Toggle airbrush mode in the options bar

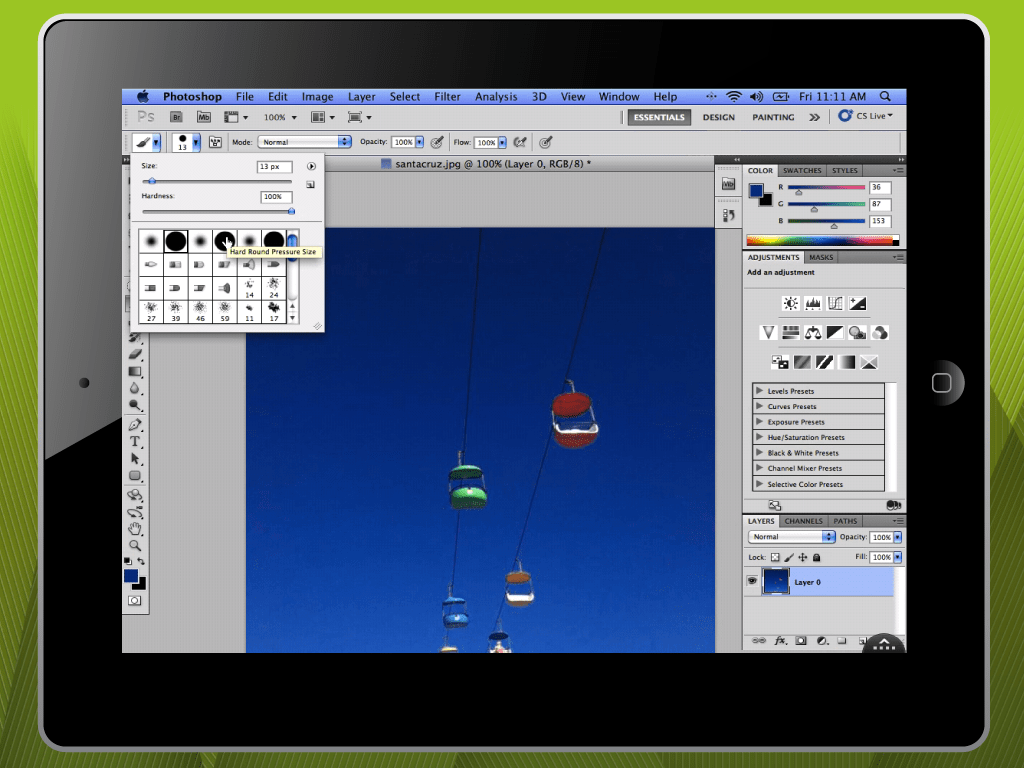point(520,142)
